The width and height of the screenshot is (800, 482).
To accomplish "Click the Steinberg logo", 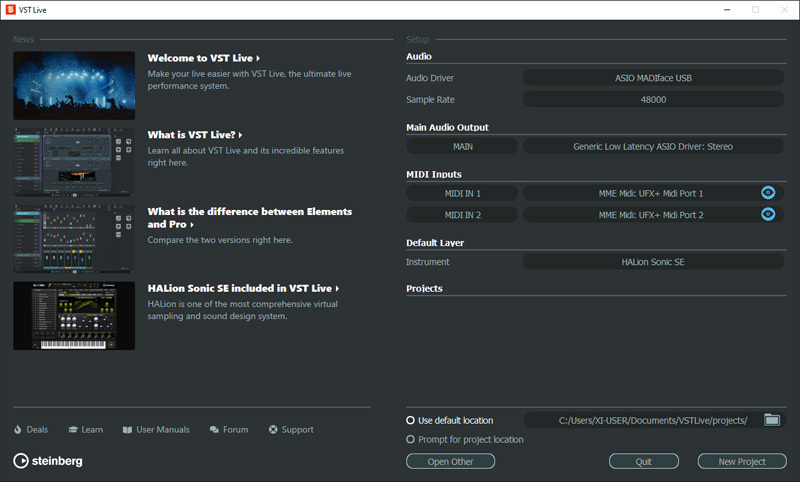I will point(48,461).
